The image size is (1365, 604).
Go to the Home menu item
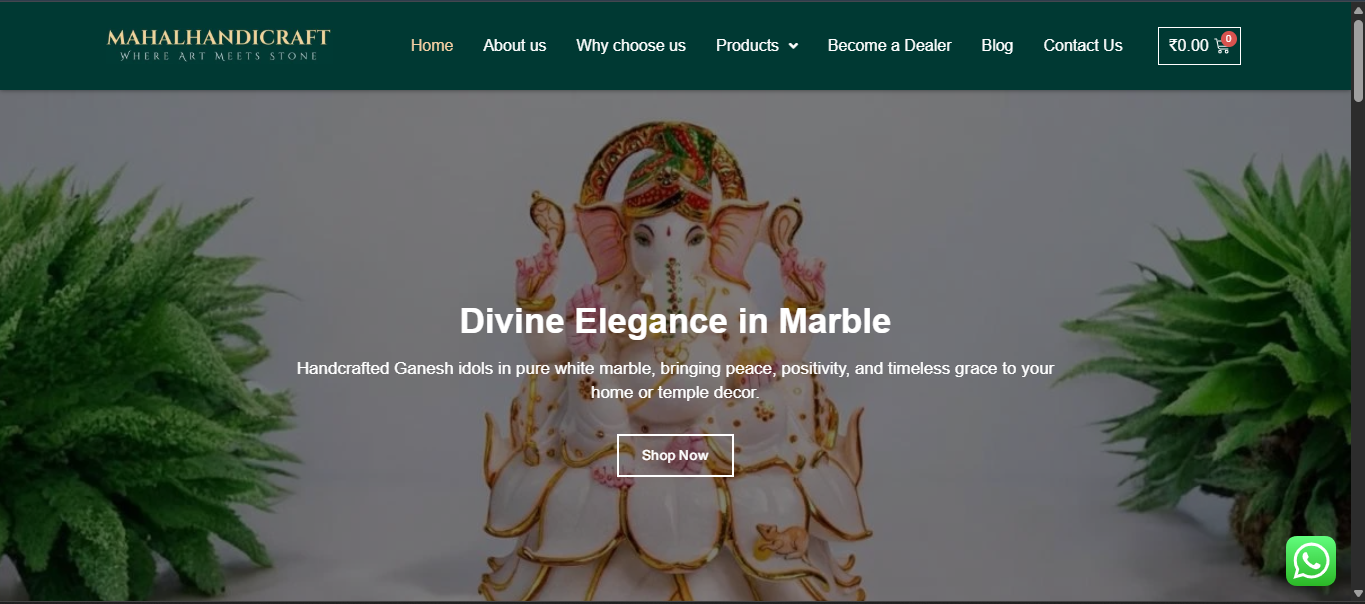[x=432, y=45]
